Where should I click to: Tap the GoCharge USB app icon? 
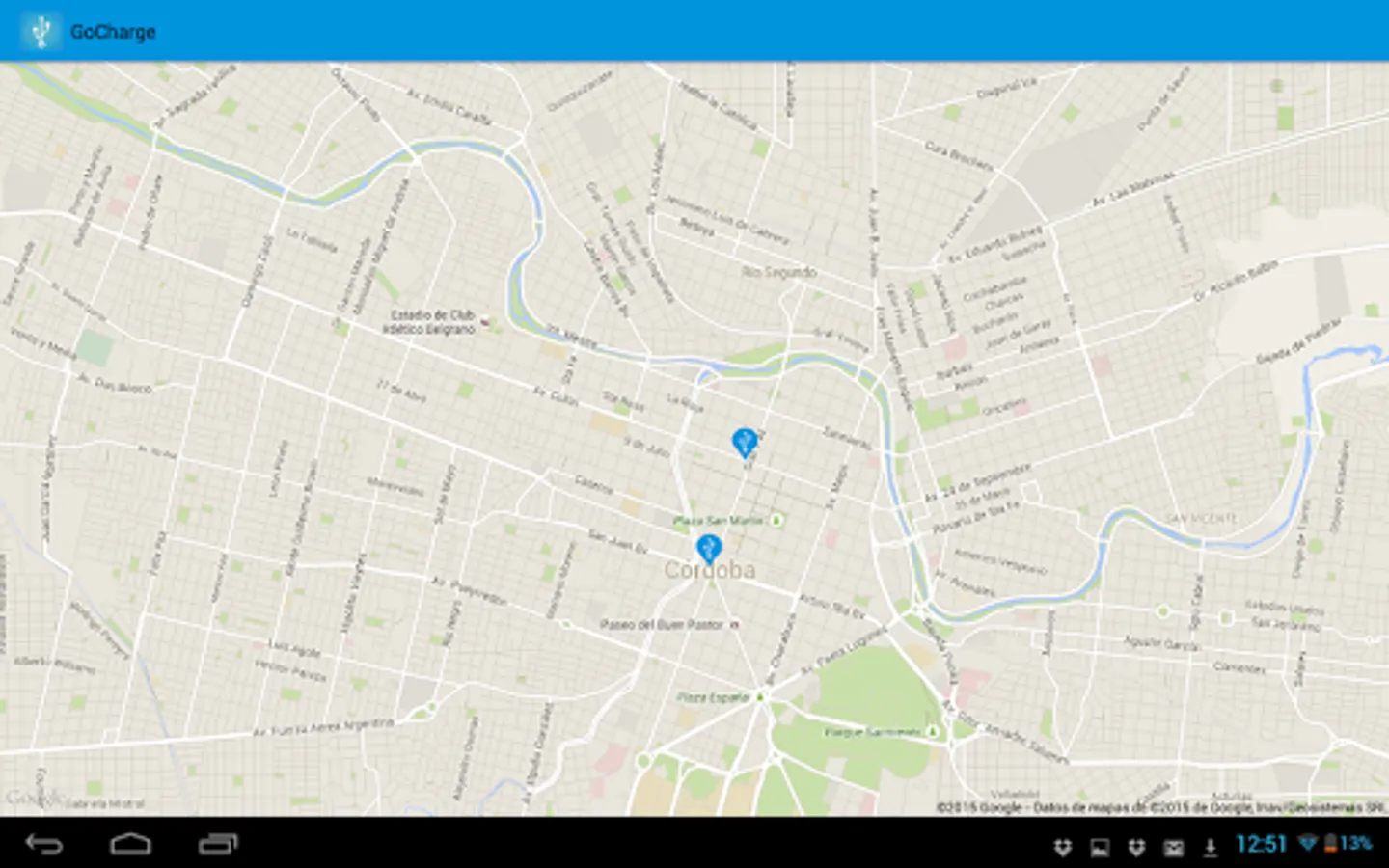coord(40,31)
